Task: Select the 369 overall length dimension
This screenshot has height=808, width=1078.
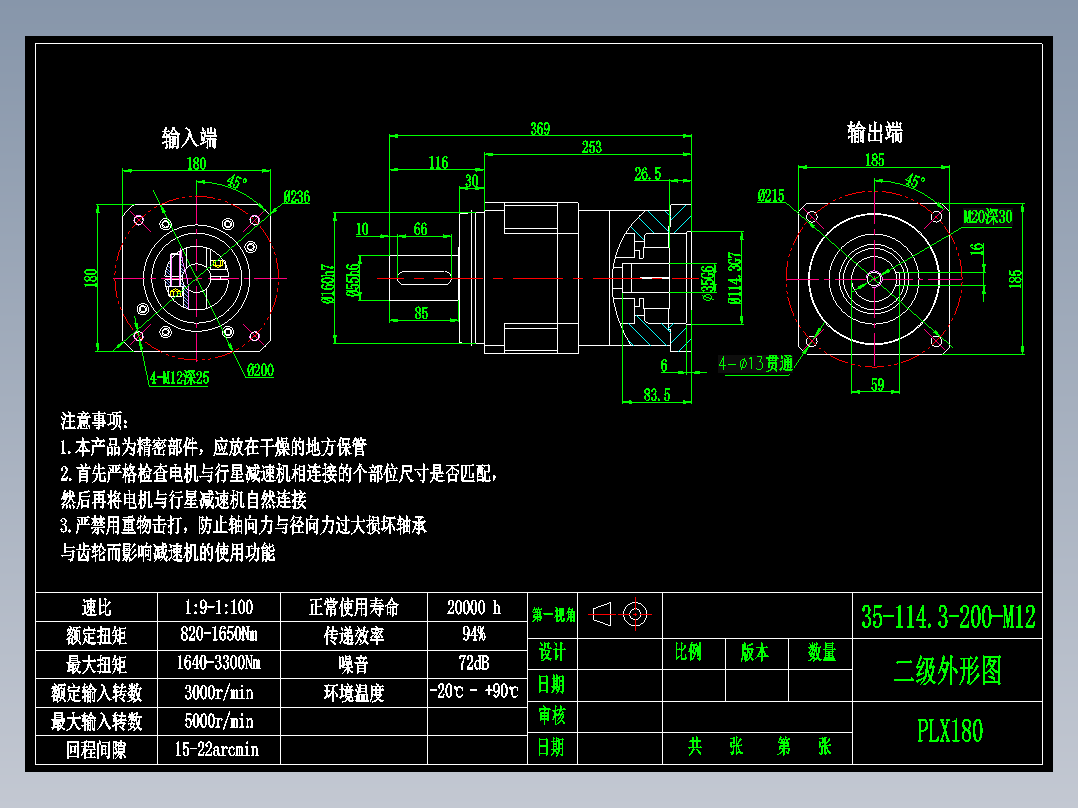Action: (x=540, y=129)
